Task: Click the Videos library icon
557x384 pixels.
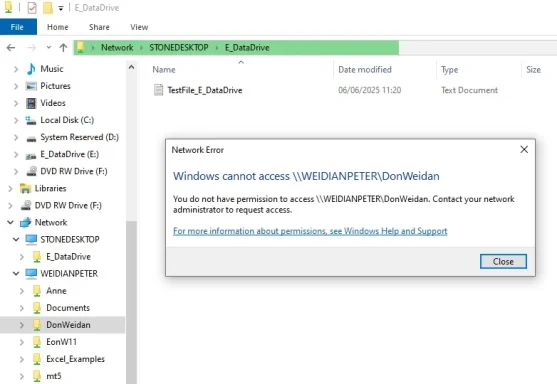Action: (x=31, y=103)
